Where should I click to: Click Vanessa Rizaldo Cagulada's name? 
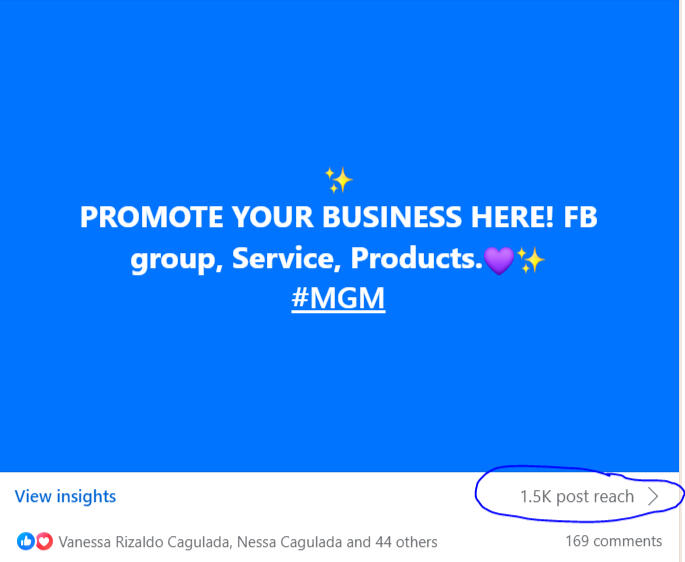[x=144, y=542]
